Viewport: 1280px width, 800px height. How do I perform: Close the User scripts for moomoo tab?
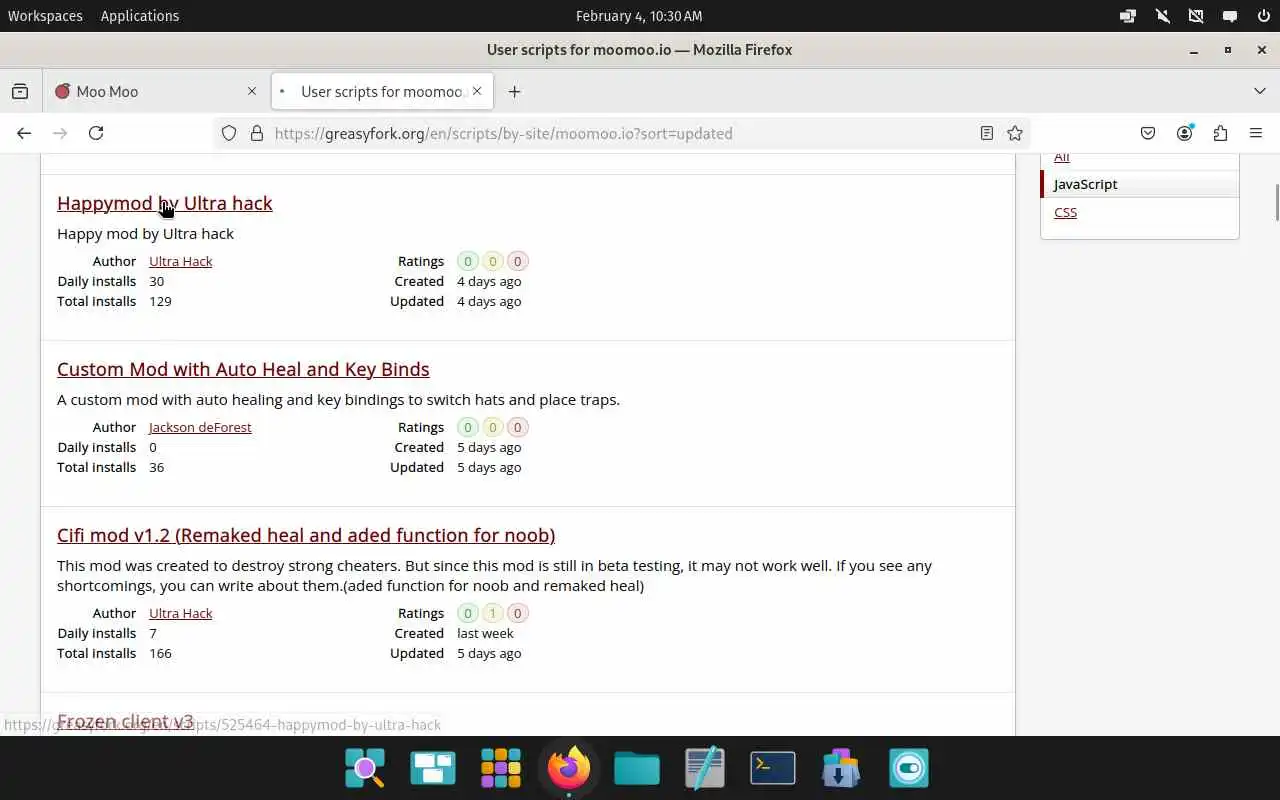[477, 91]
